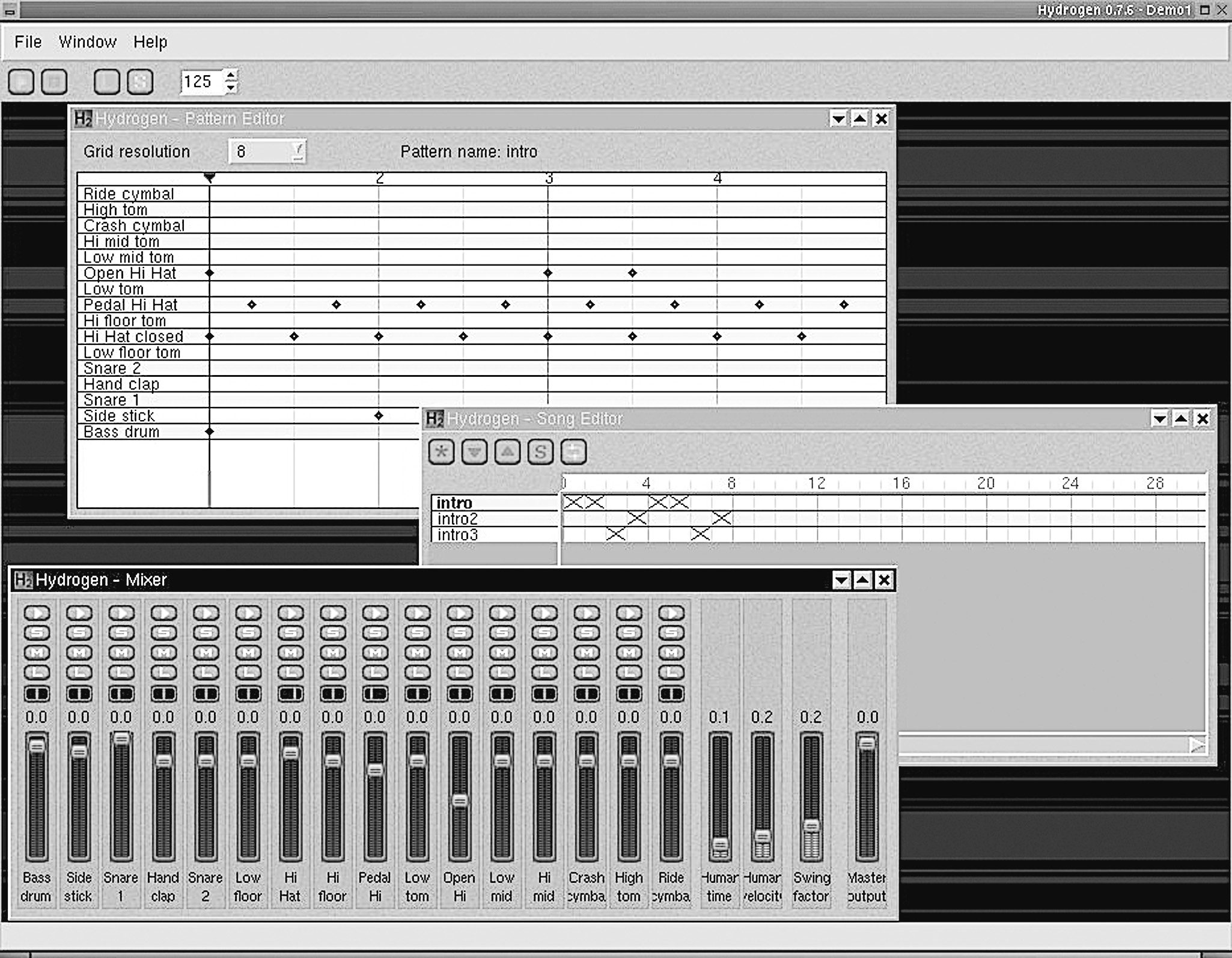This screenshot has height=958, width=1232.
Task: Click the last toolbar button in Song Editor
Action: coord(573,452)
